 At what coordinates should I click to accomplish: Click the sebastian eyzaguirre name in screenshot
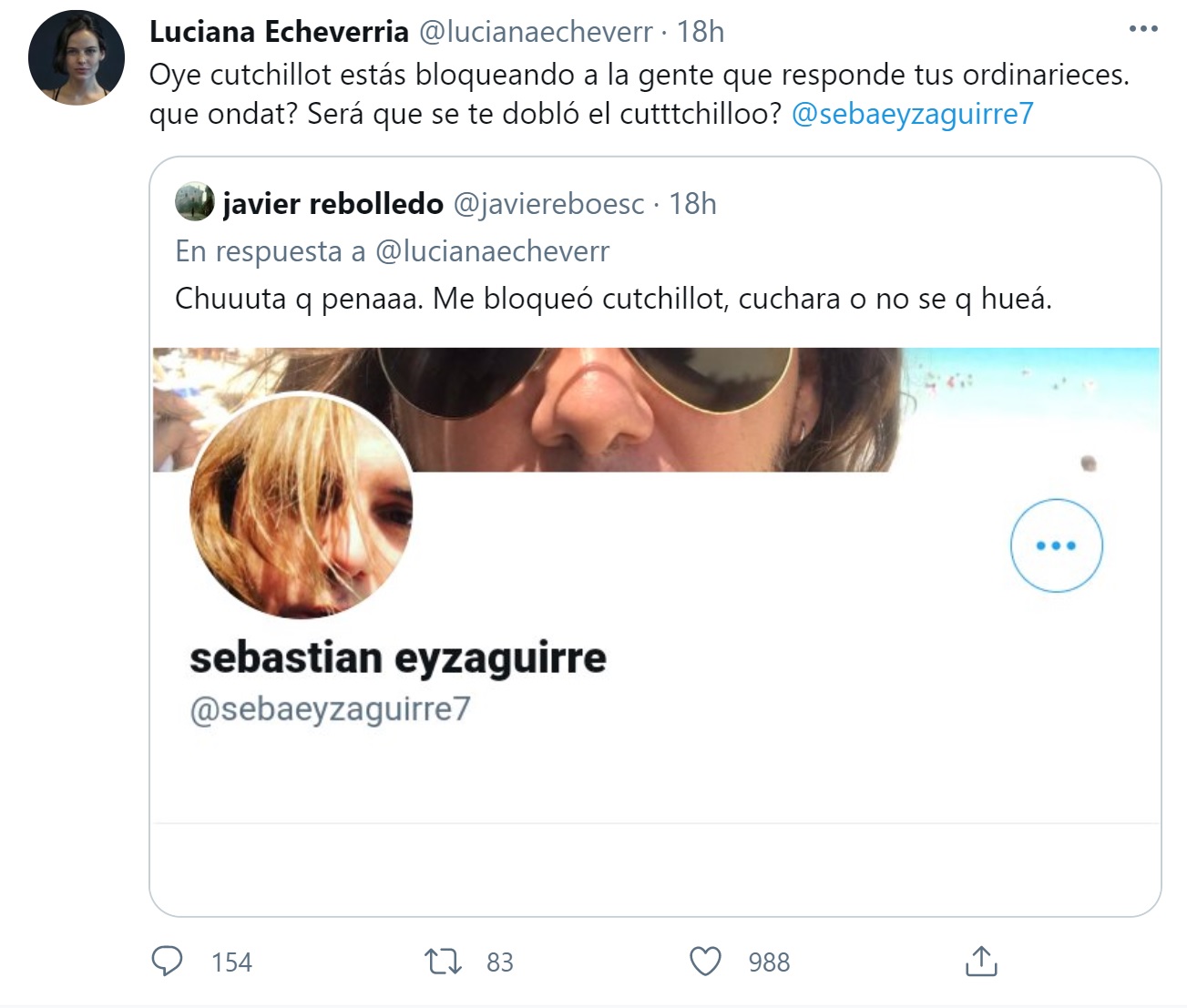tap(398, 657)
